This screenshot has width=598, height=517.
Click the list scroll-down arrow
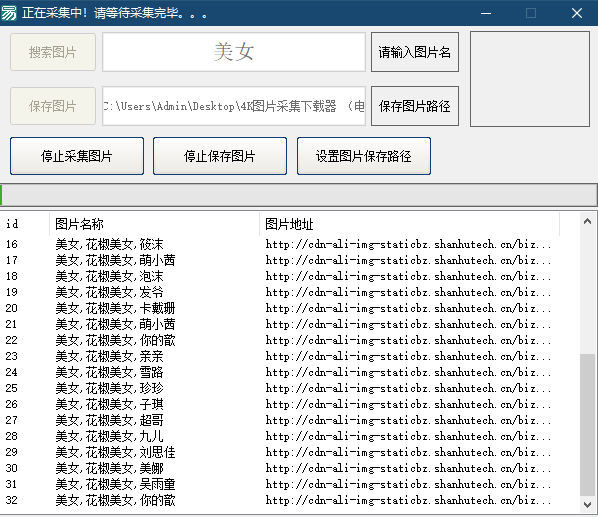point(587,505)
